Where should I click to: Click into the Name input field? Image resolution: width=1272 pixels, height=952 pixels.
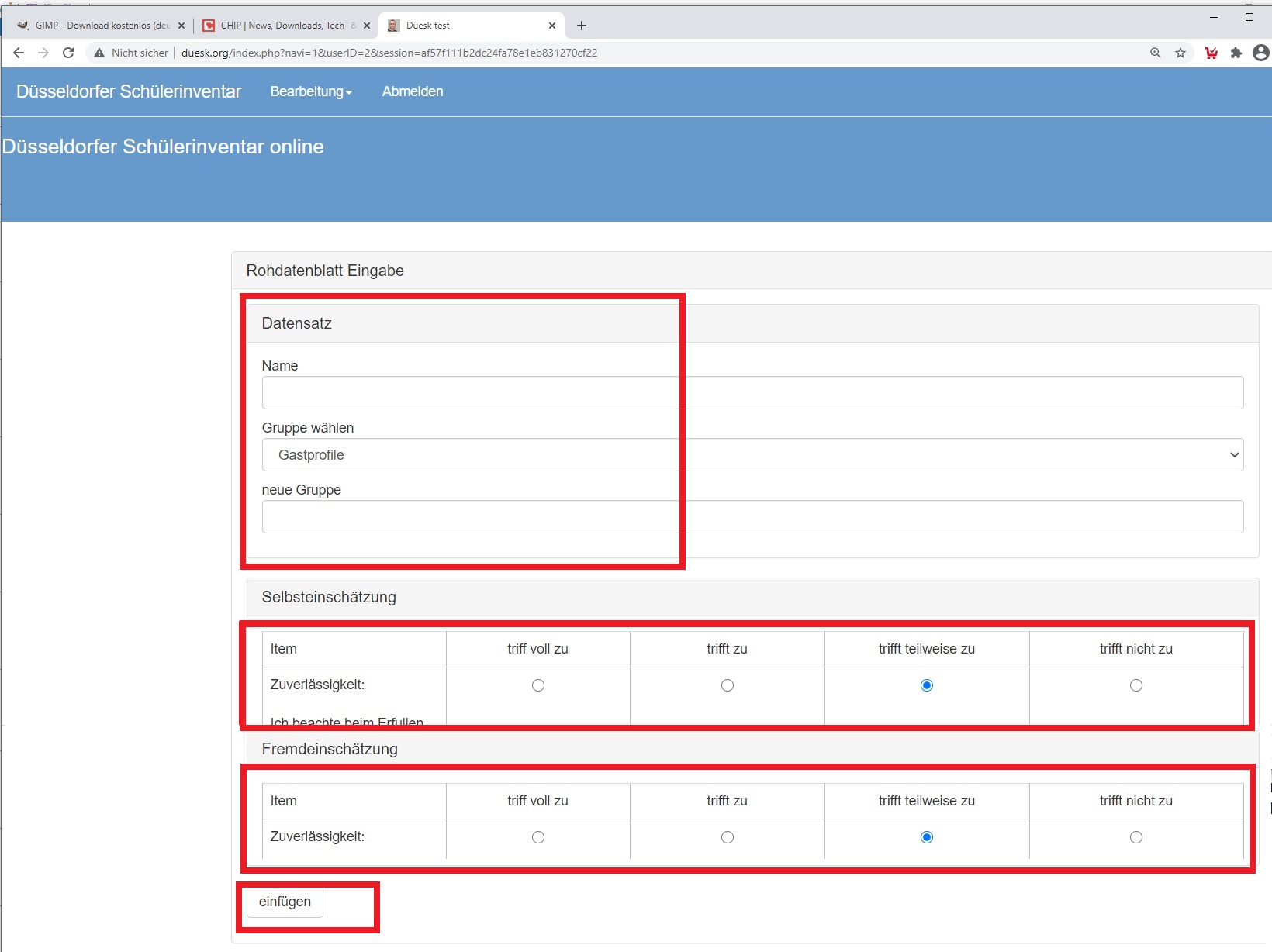click(x=752, y=393)
